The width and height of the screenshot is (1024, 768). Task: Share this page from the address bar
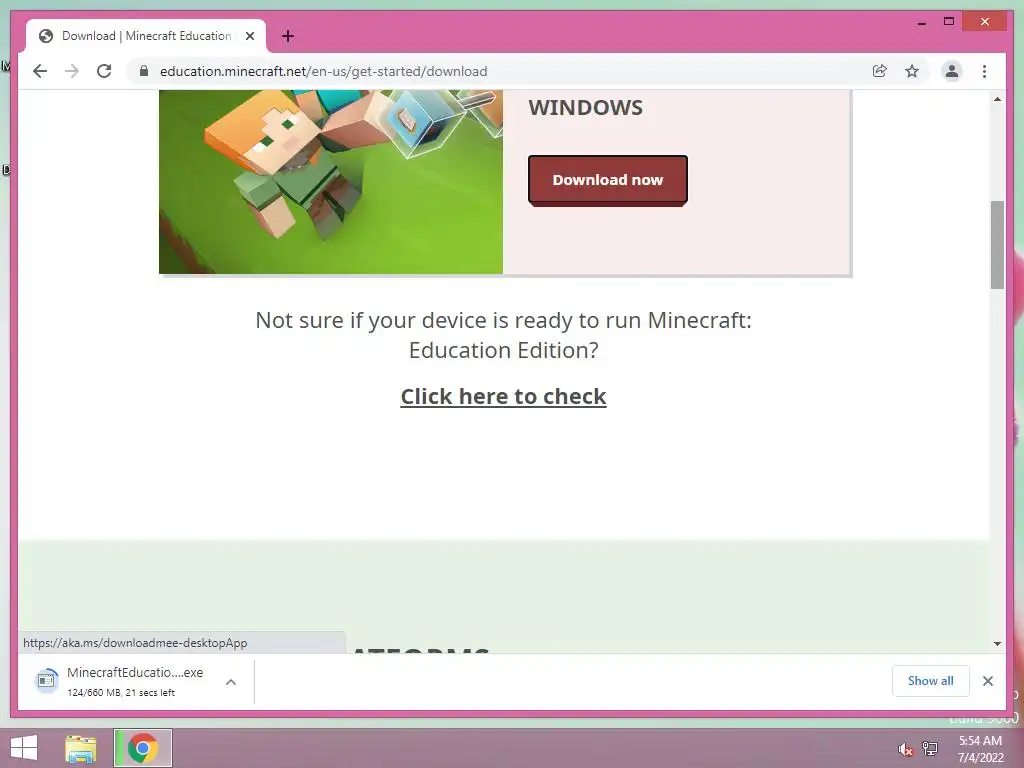coord(880,71)
